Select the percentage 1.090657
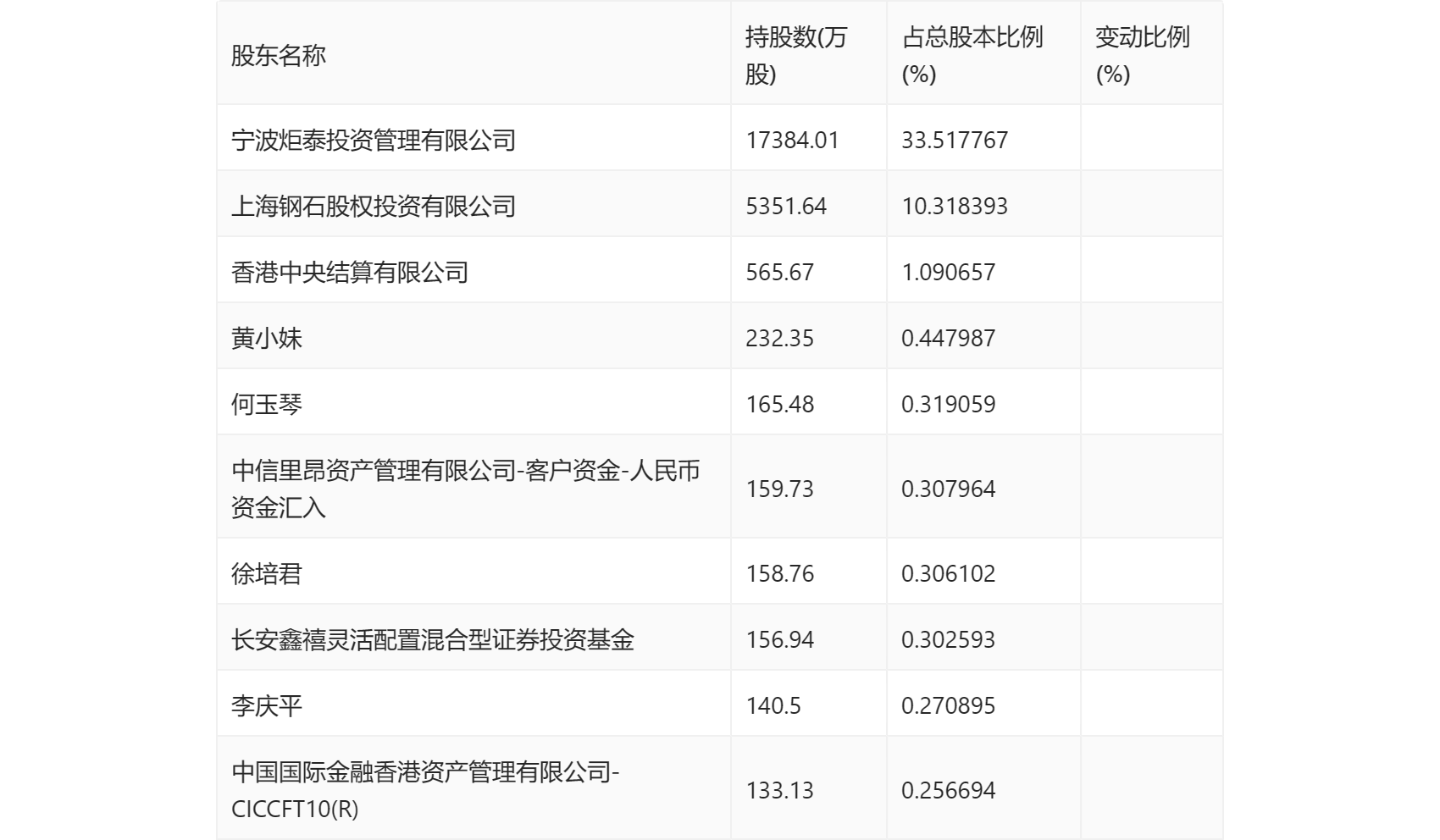The width and height of the screenshot is (1440, 840). 949,272
